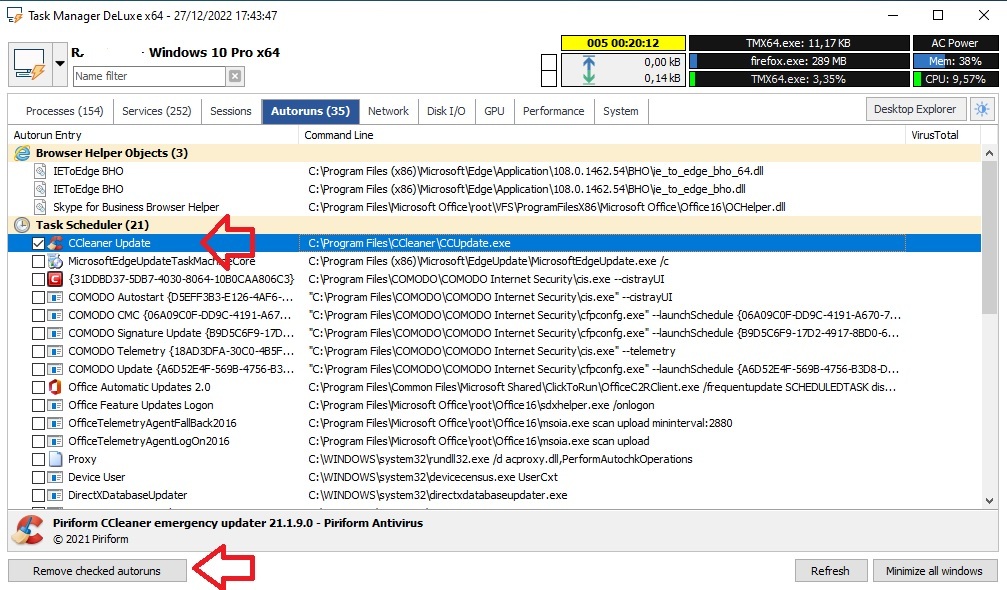Go to the Disk I/O tab
The height and width of the screenshot is (590, 1007).
(x=446, y=111)
